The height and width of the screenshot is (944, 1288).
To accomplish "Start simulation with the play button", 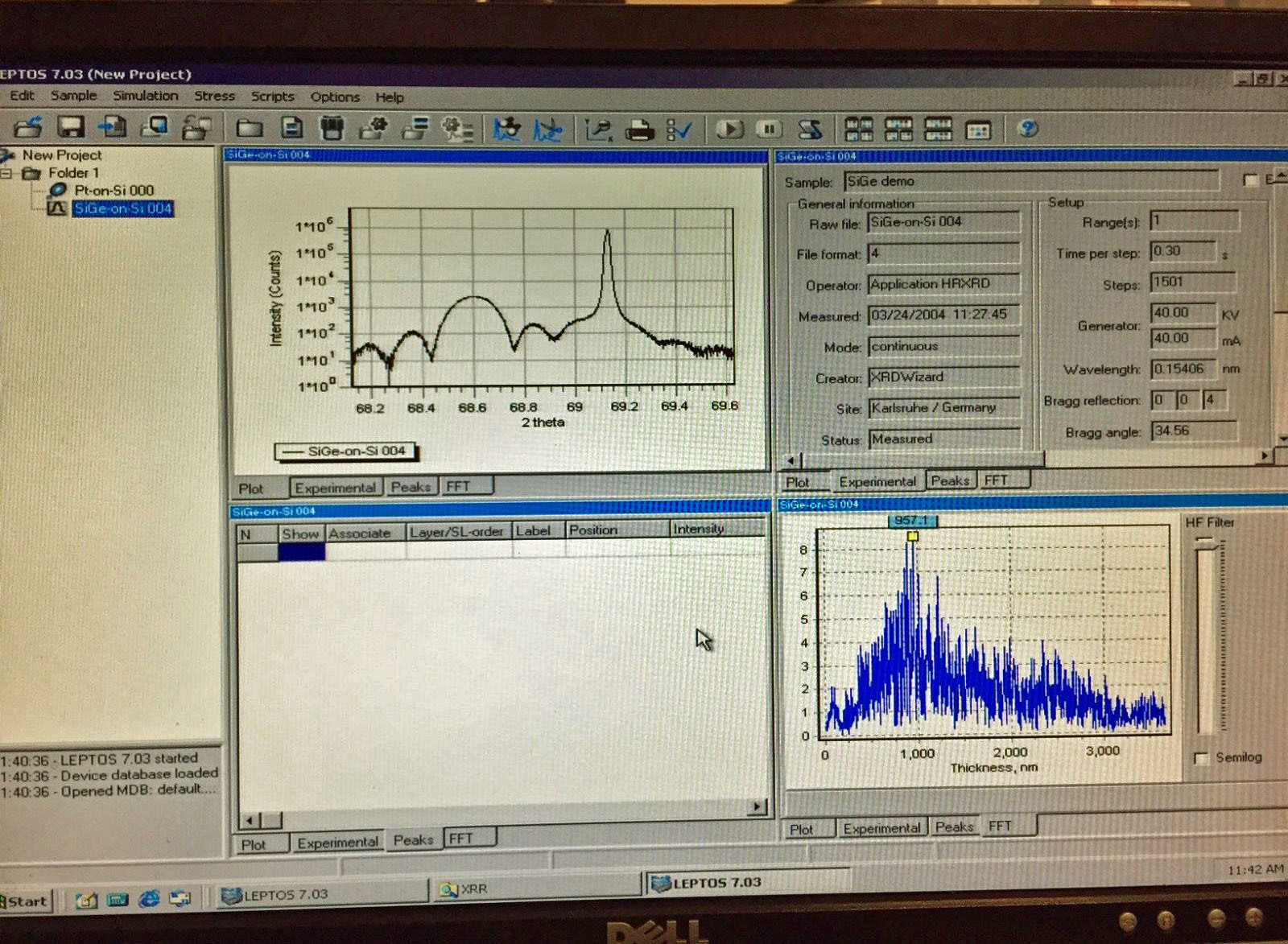I will click(x=729, y=129).
